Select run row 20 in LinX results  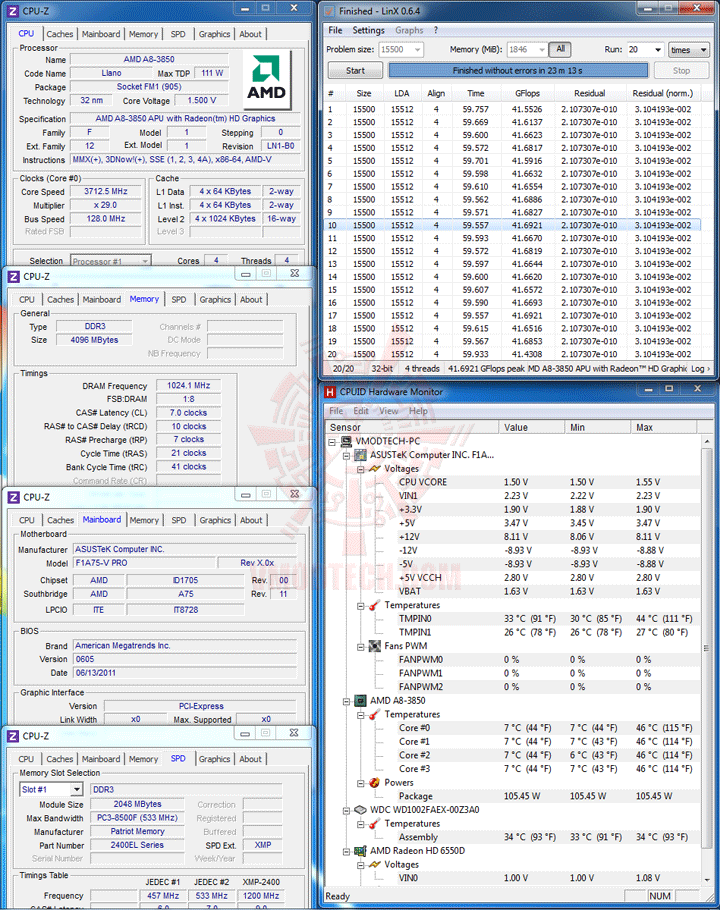[x=512, y=354]
